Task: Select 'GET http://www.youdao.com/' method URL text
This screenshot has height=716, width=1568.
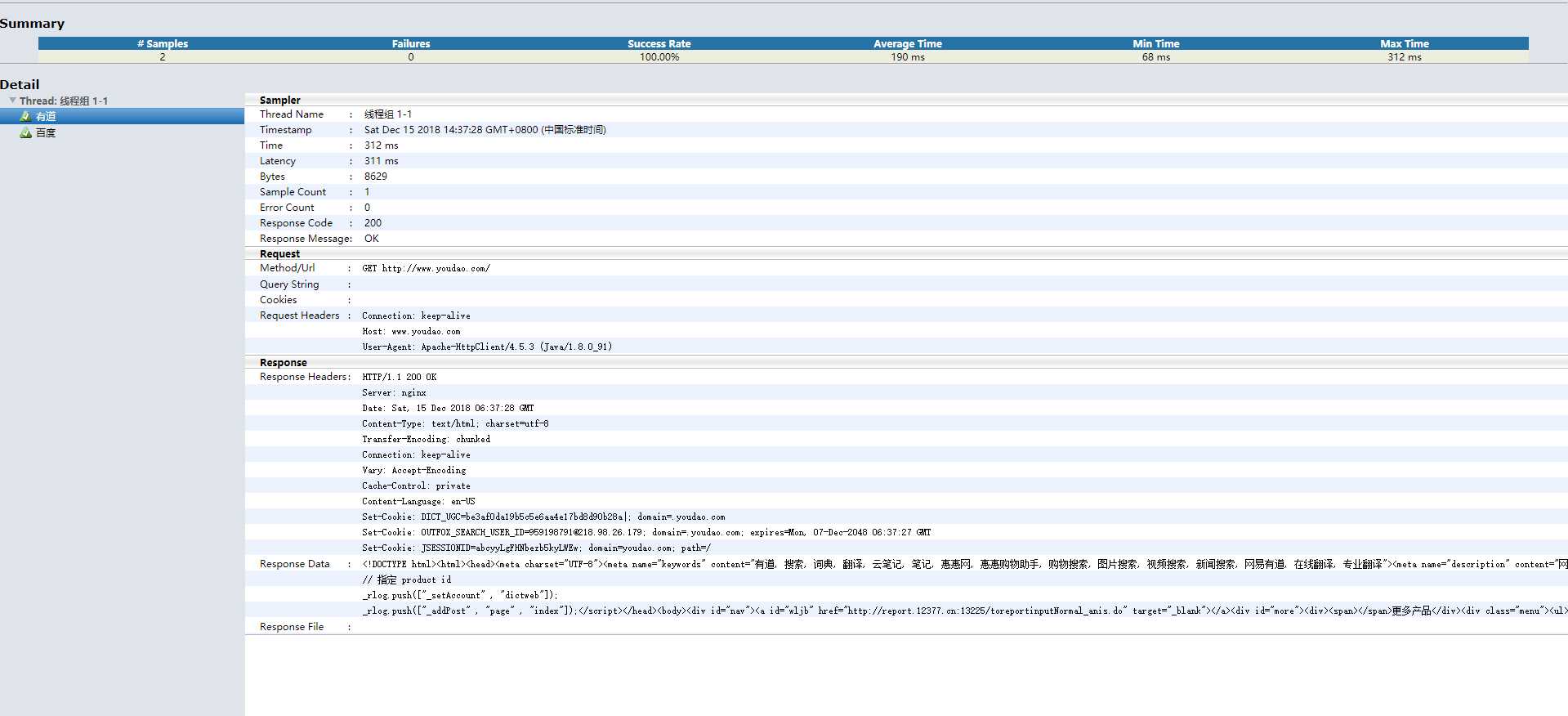Action: click(426, 268)
